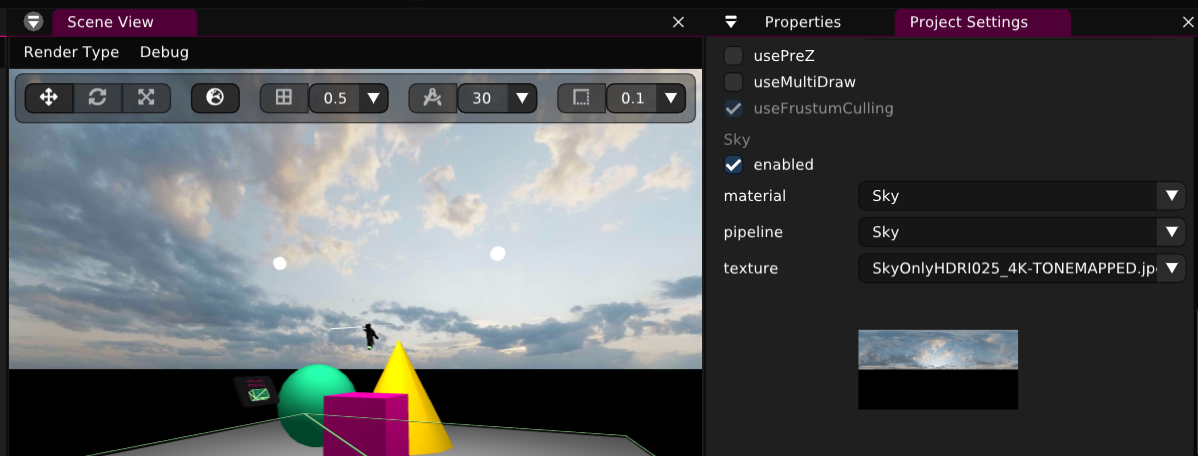Disable the Sky enabled checkbox
This screenshot has width=1198, height=456.
click(733, 164)
